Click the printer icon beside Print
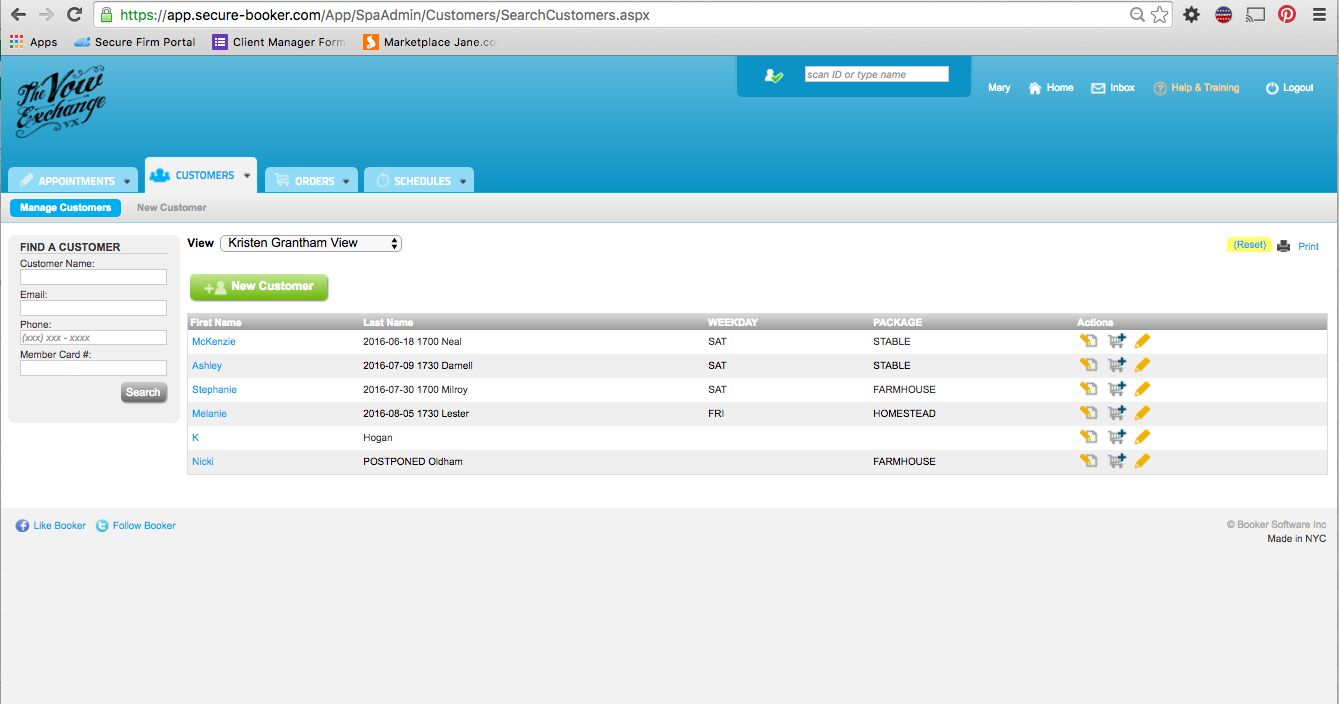1339x704 pixels. pyautogui.click(x=1283, y=246)
